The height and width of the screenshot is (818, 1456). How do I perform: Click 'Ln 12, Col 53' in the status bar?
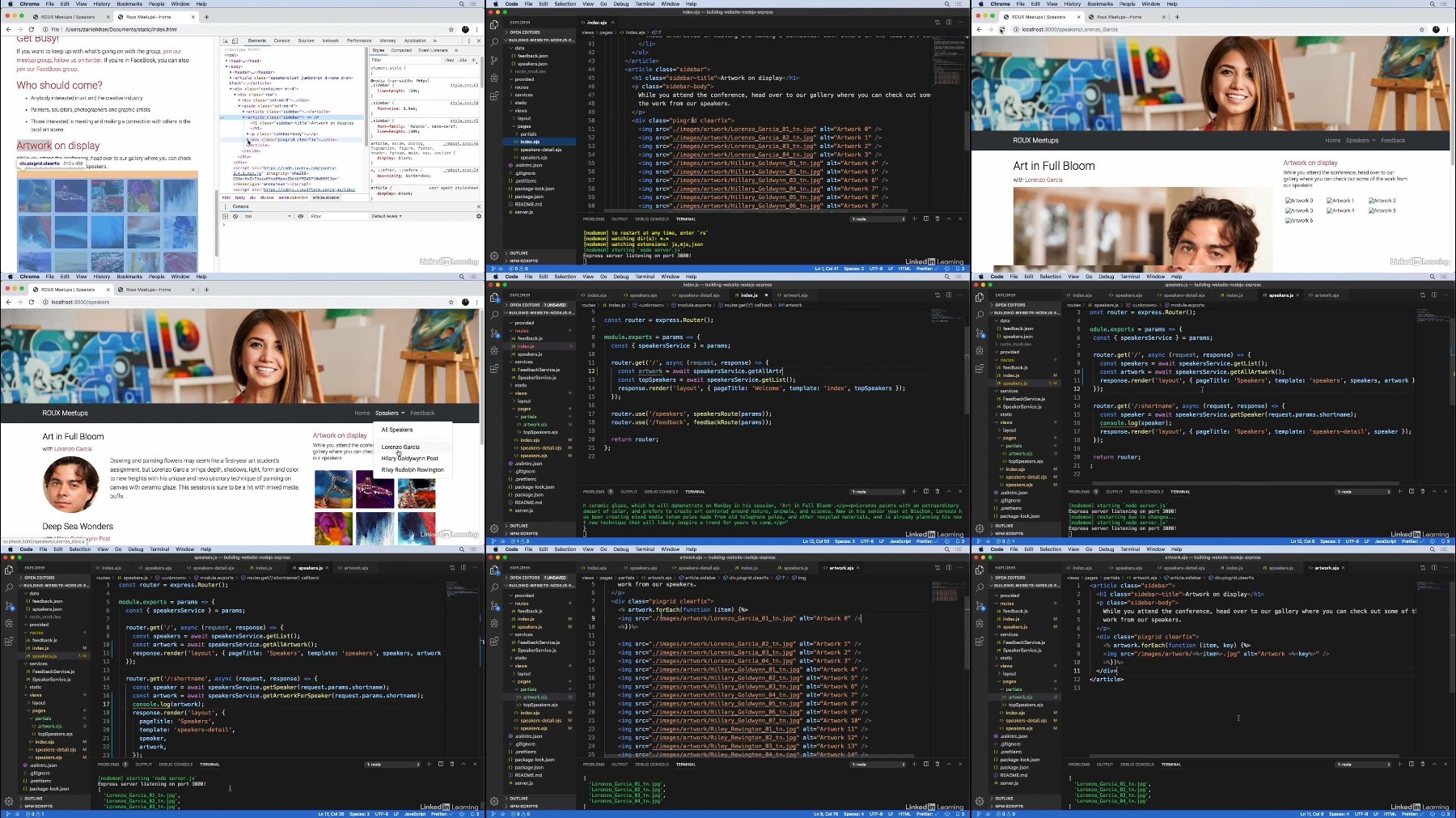[815, 541]
